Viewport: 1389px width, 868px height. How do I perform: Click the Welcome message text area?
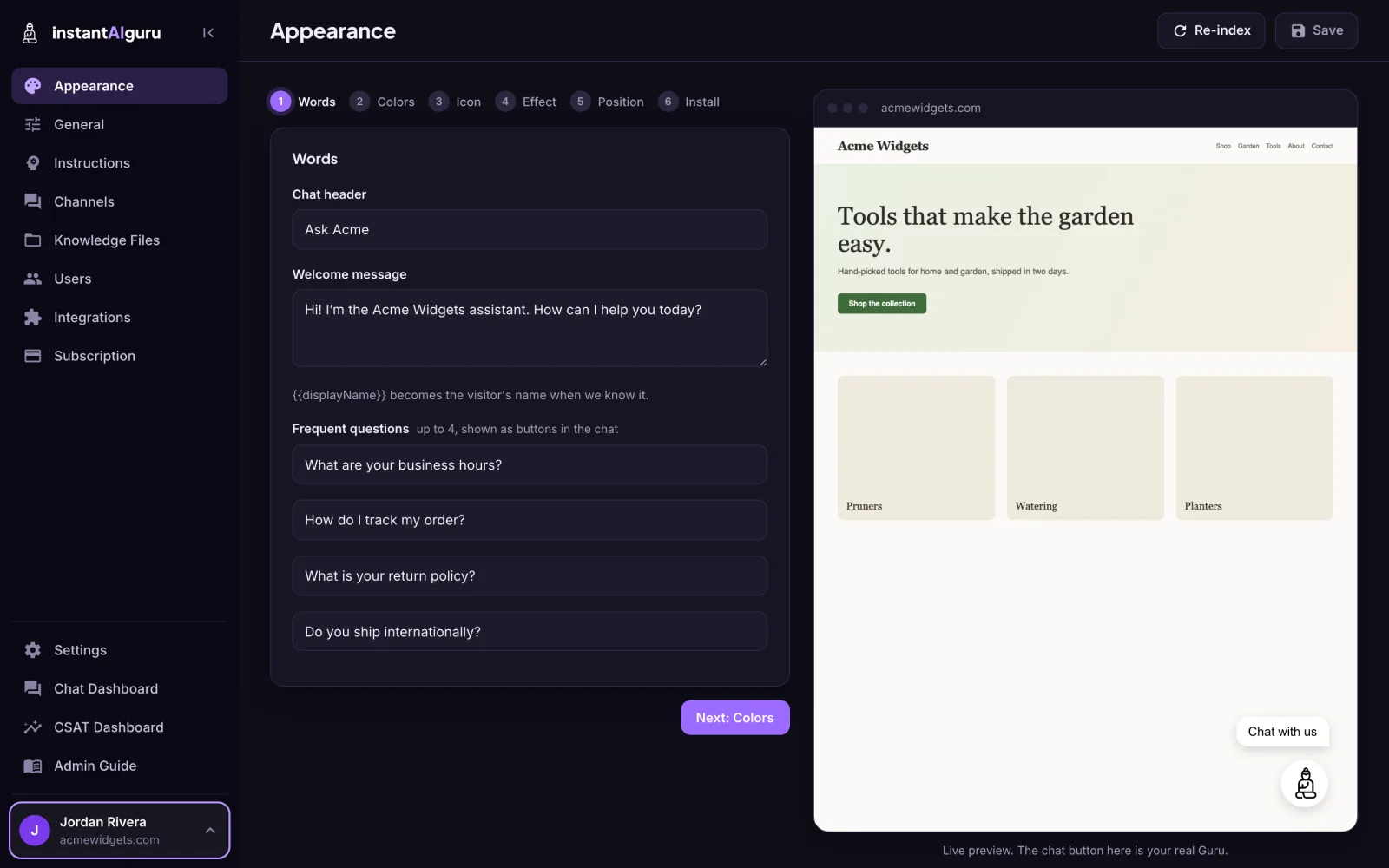click(530, 328)
